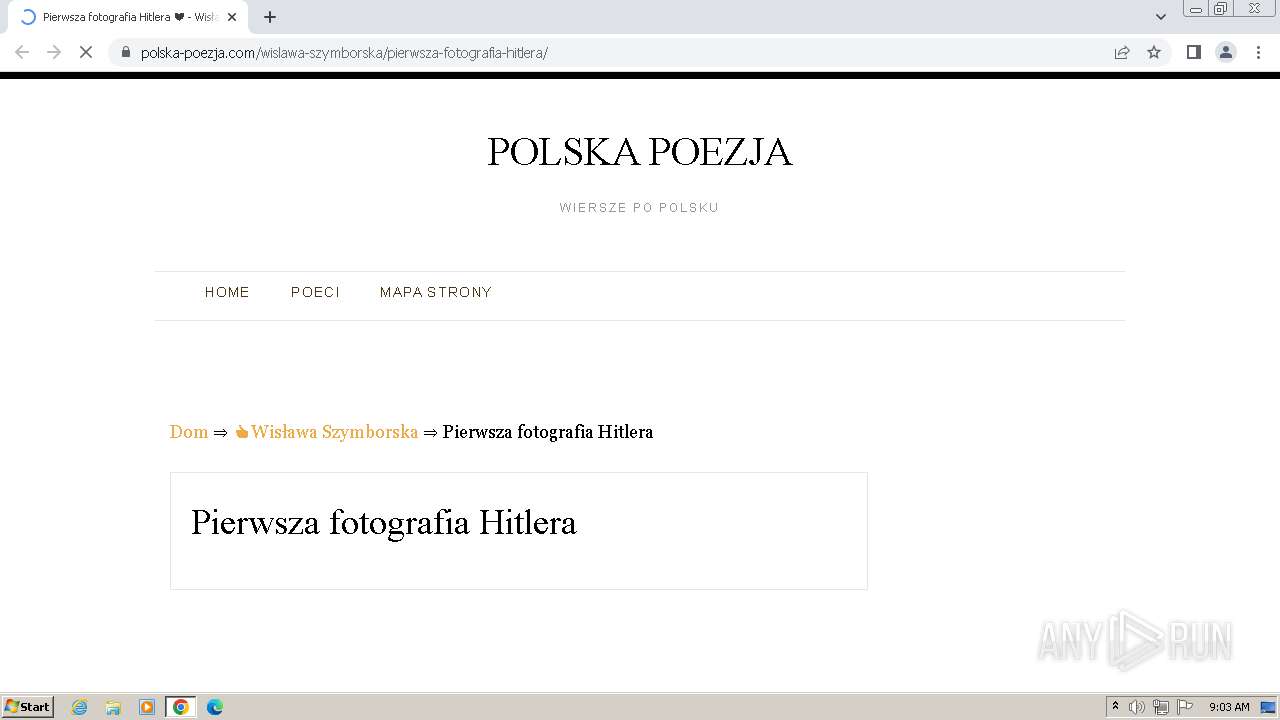Open the Action Center flag icon

1185,707
